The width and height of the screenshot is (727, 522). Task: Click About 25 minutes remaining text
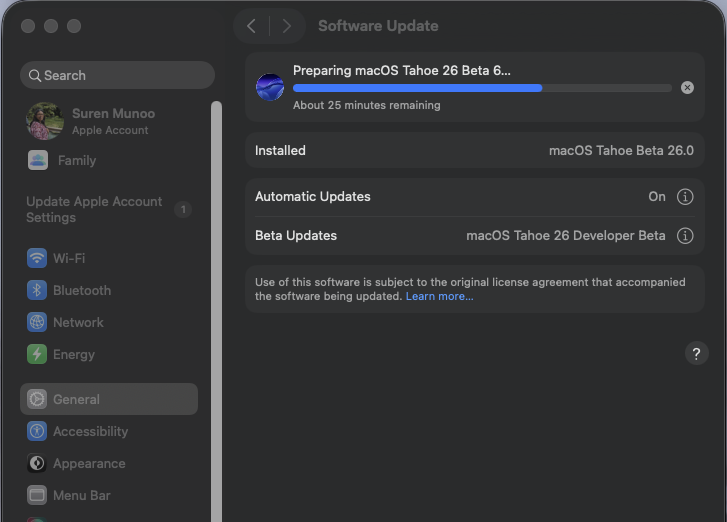pyautogui.click(x=366, y=105)
